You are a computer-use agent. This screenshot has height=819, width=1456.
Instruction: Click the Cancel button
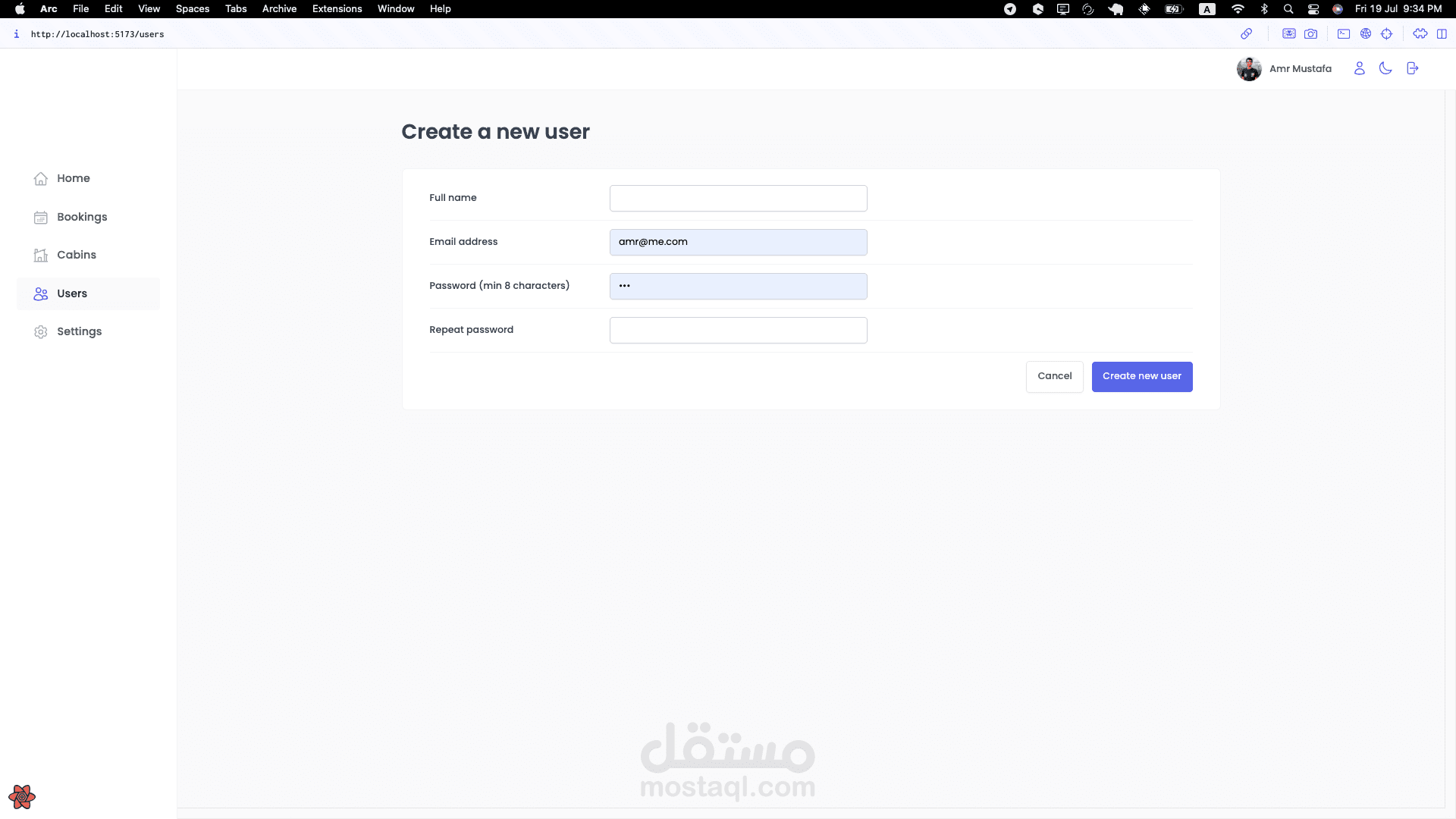coord(1054,376)
